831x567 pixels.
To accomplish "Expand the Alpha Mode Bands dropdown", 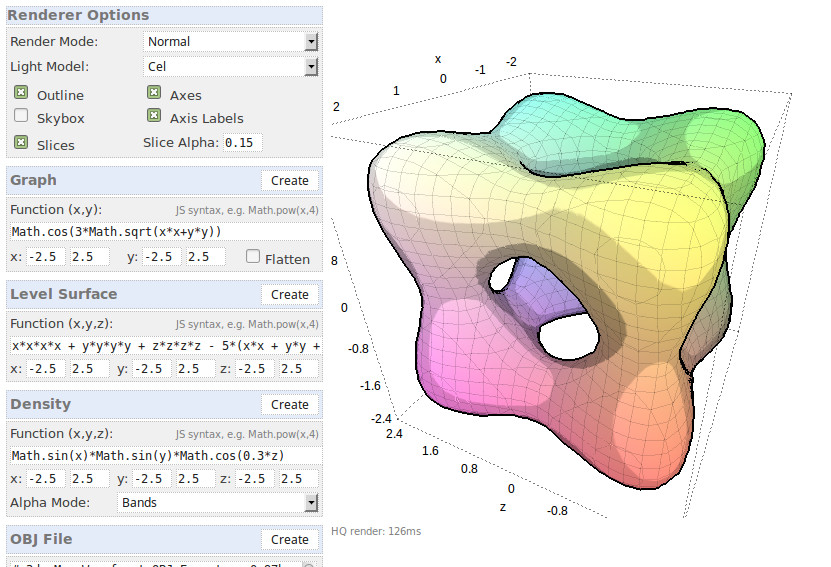I will click(x=217, y=503).
